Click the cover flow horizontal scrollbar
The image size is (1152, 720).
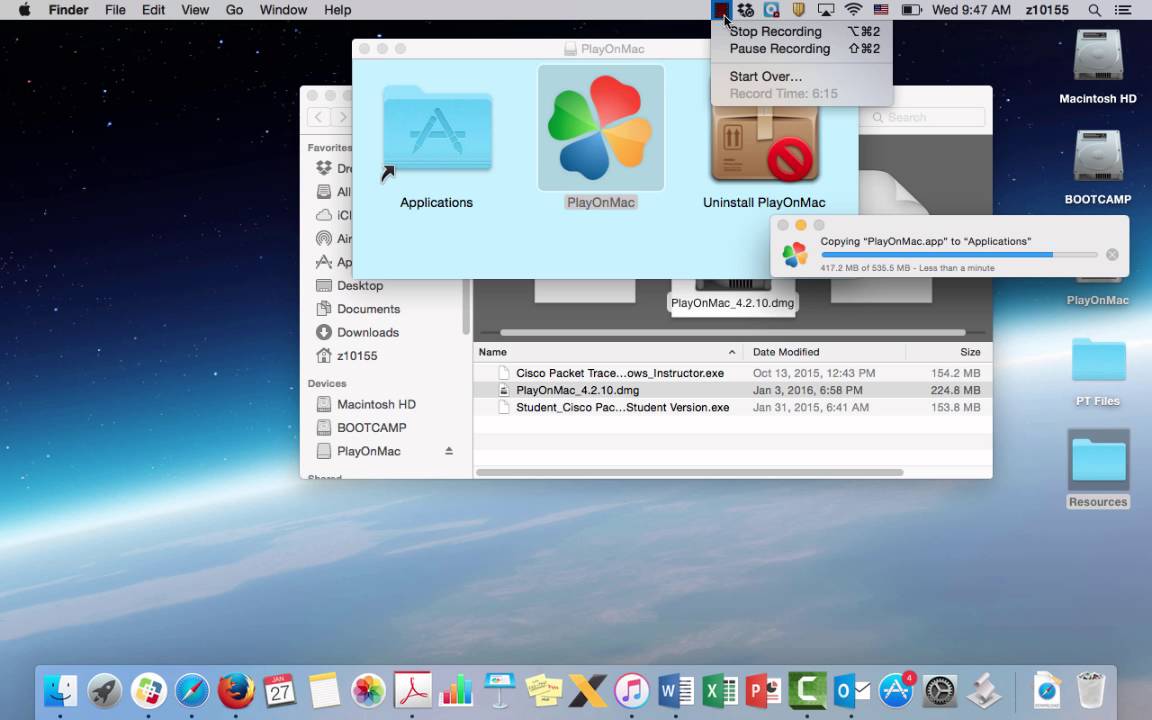coord(732,333)
